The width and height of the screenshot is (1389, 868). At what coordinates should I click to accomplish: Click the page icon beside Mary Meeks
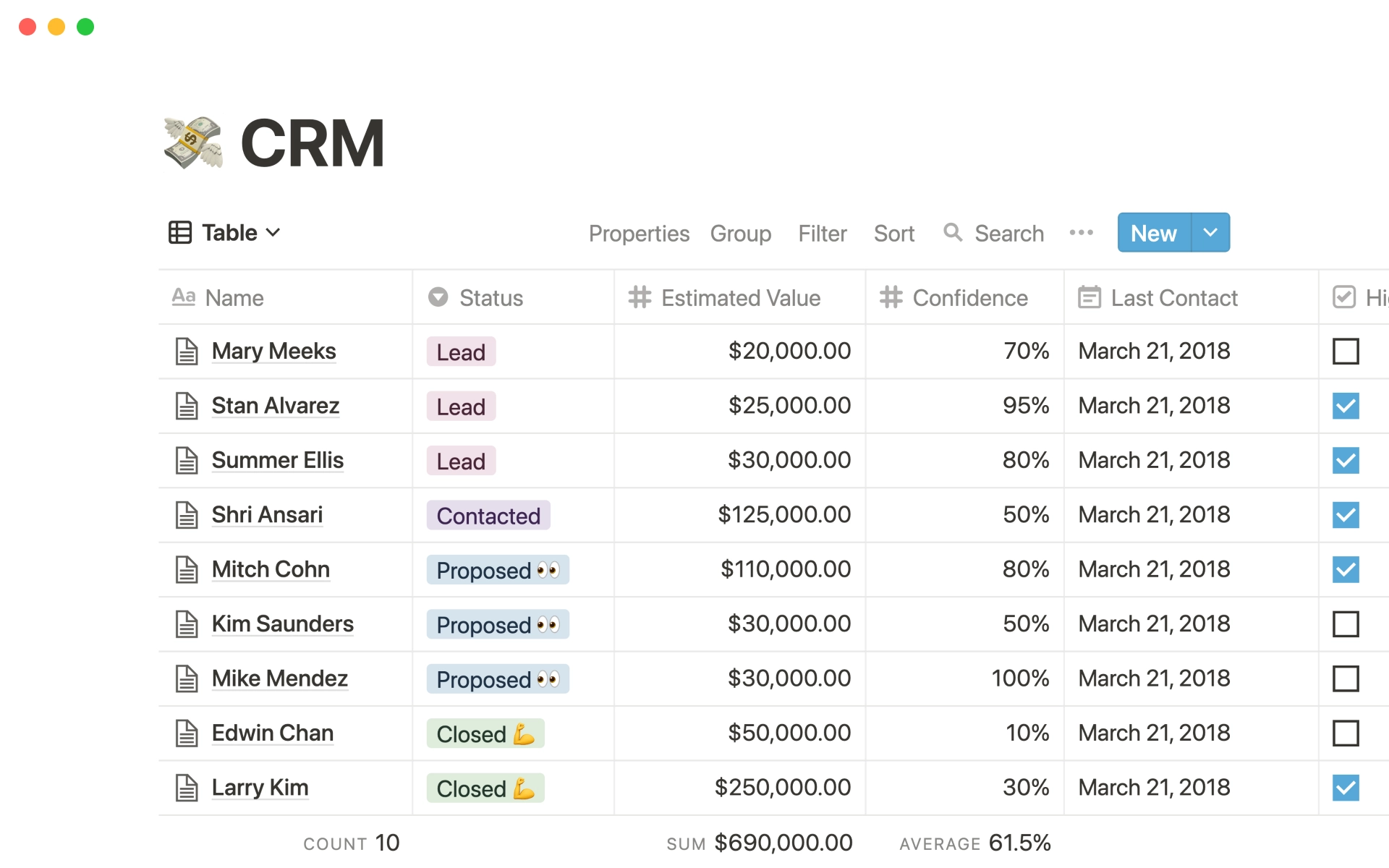click(x=187, y=352)
